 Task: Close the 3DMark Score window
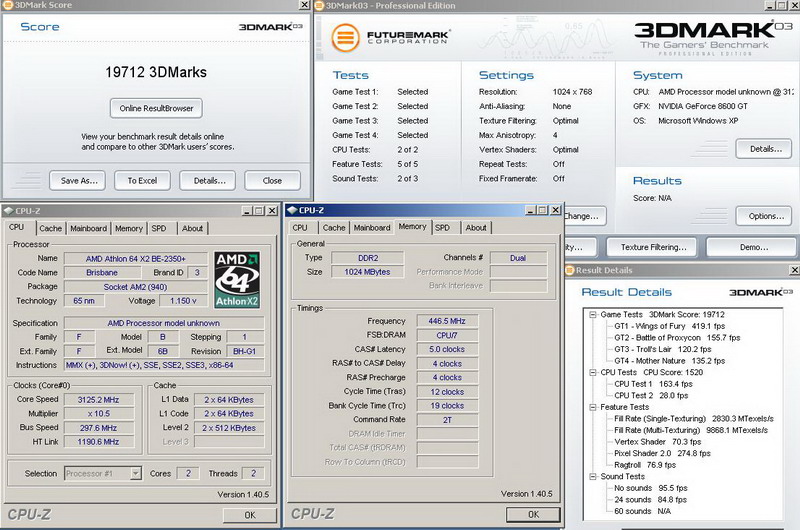click(305, 5)
